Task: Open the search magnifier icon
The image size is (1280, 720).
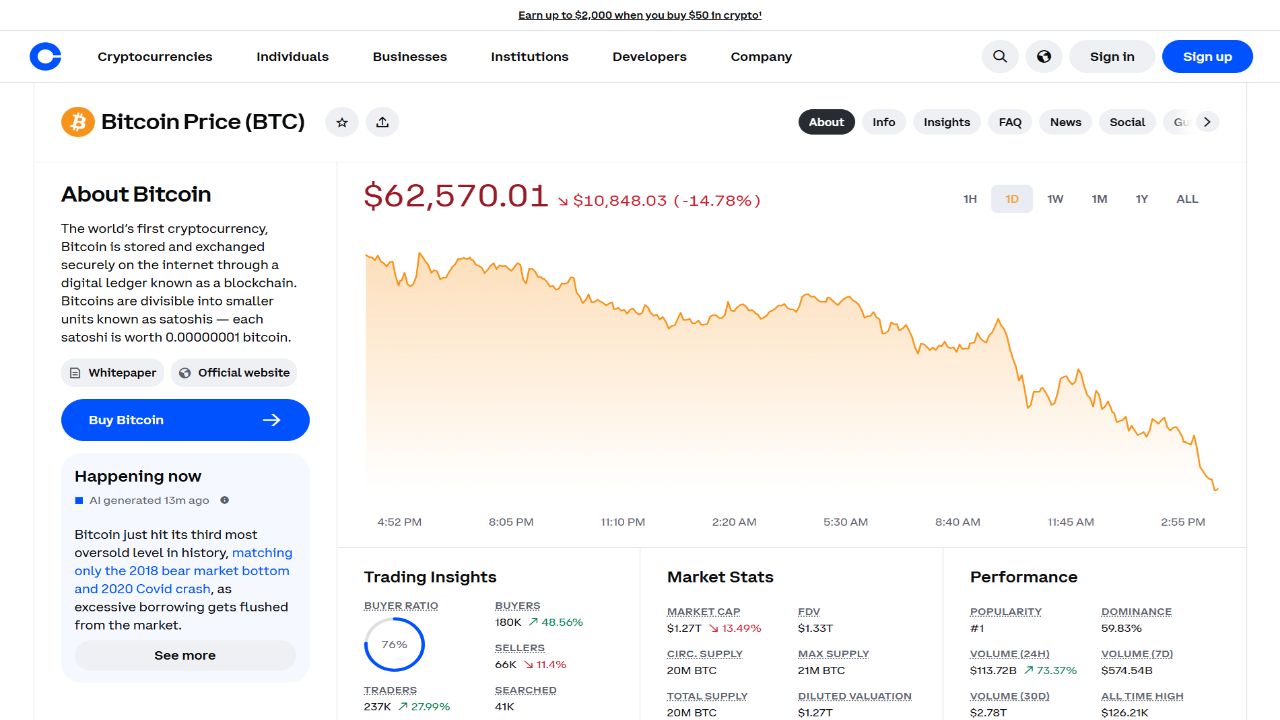Action: click(1000, 57)
